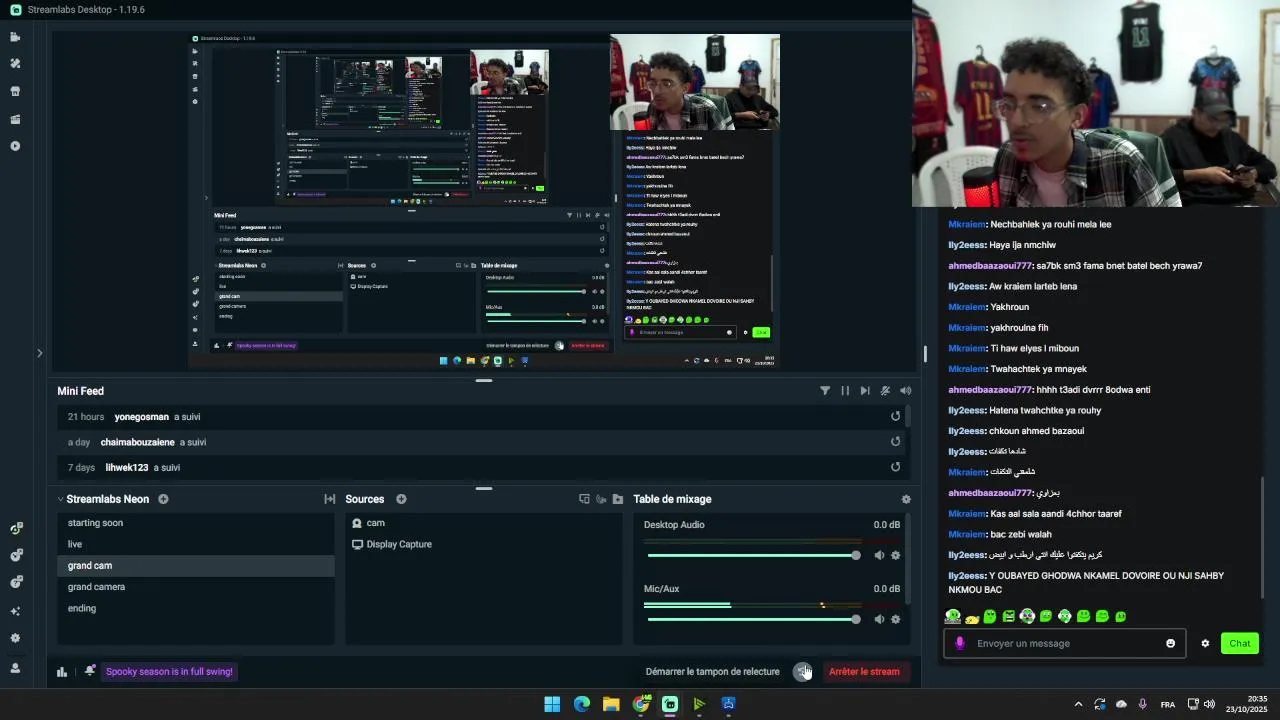
Task: Click the webcam preview thumbnail
Action: tap(1096, 103)
